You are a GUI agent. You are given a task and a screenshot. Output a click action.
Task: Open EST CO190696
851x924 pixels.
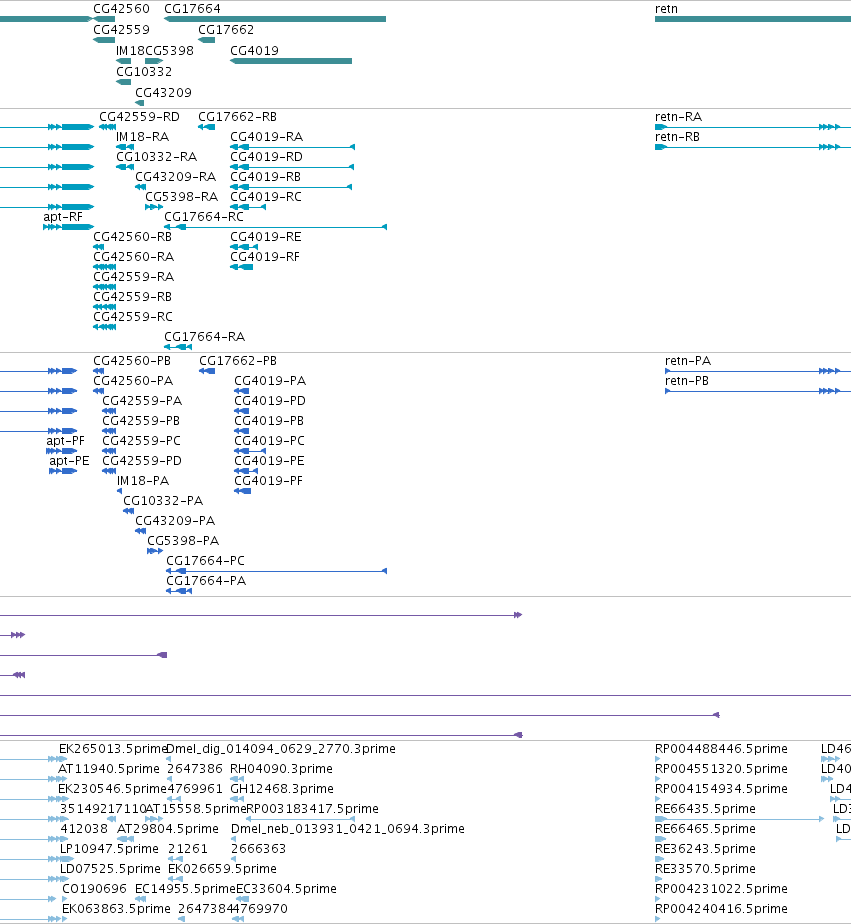94,889
